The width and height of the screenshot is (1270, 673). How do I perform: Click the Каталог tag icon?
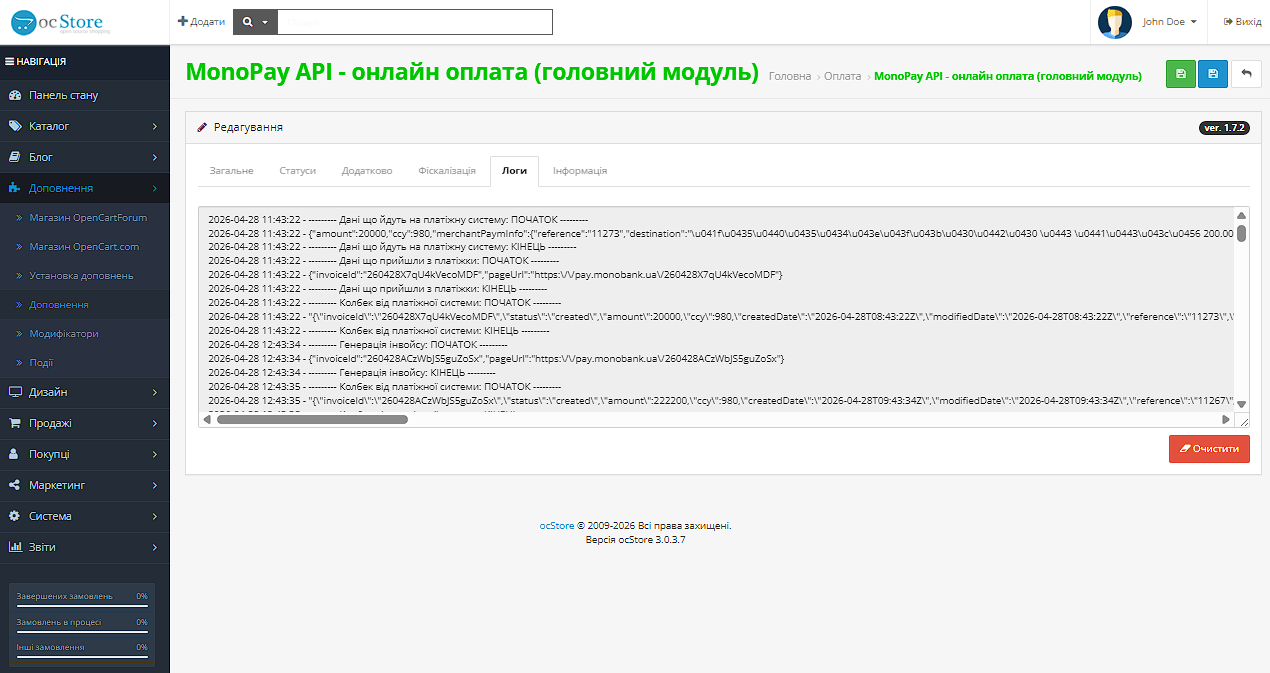(14, 127)
